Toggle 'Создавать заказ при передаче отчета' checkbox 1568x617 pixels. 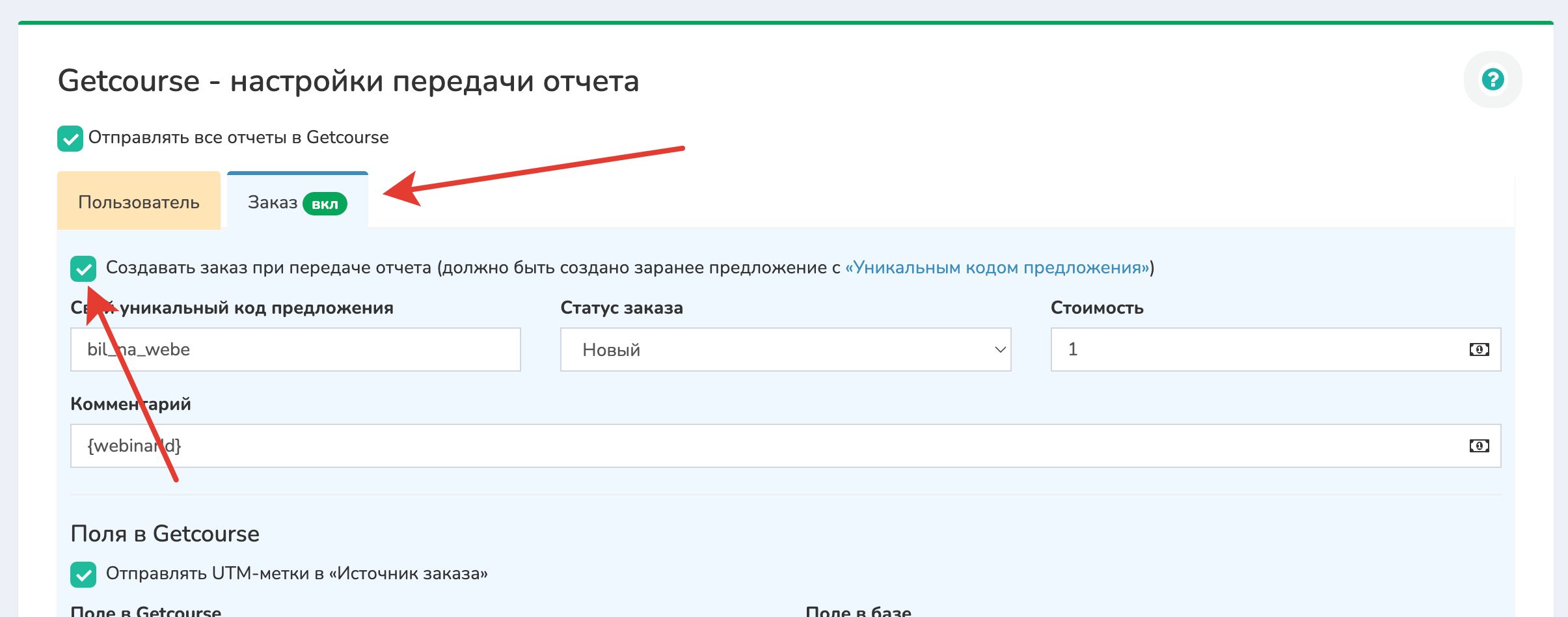(83, 269)
